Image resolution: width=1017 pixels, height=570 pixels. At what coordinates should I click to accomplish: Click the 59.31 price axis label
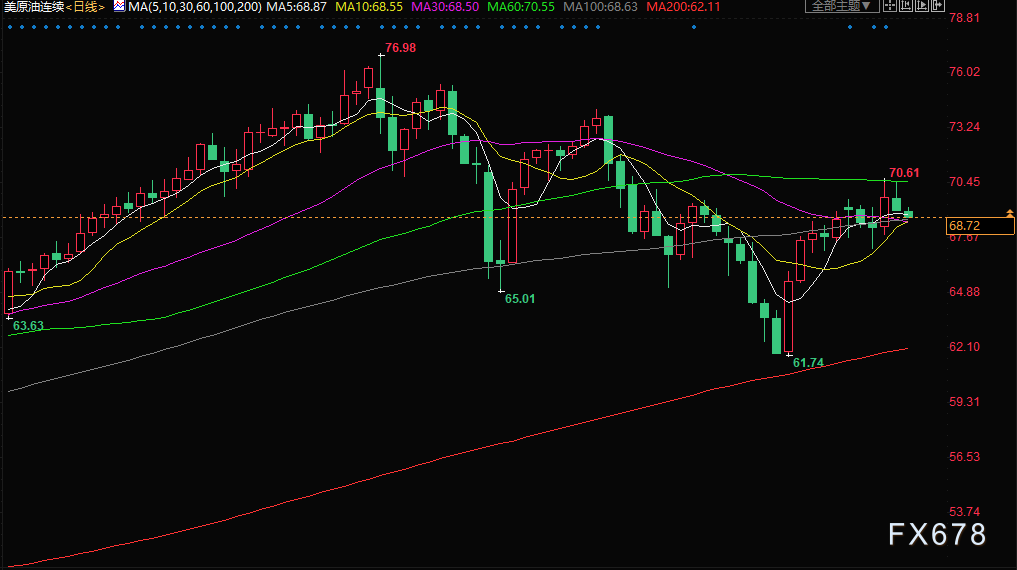click(964, 402)
